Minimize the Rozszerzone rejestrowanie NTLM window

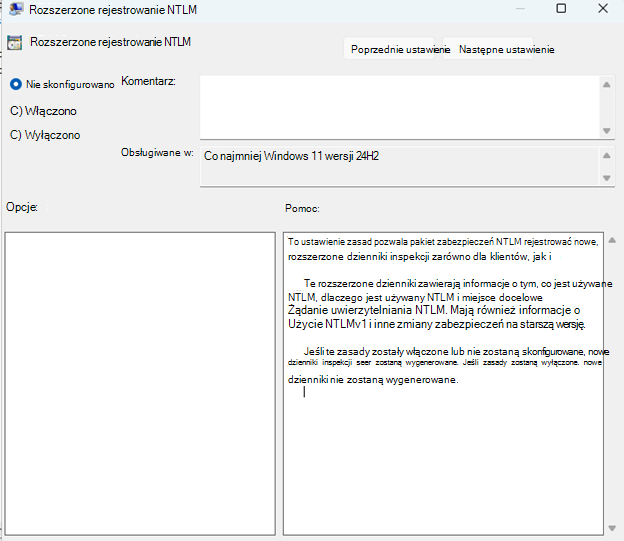[520, 8]
